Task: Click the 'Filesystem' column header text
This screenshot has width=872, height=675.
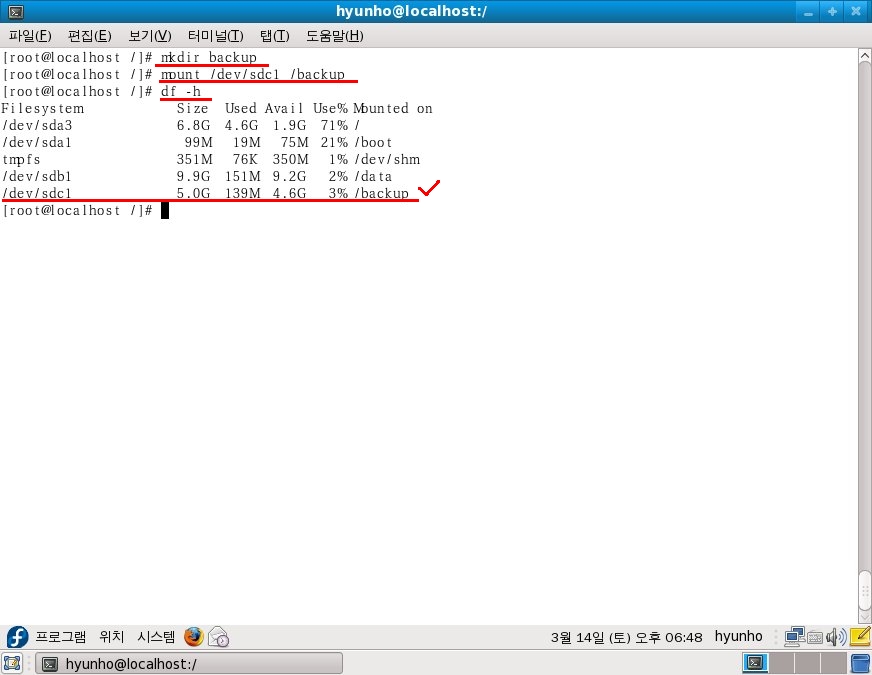Action: coord(43,108)
